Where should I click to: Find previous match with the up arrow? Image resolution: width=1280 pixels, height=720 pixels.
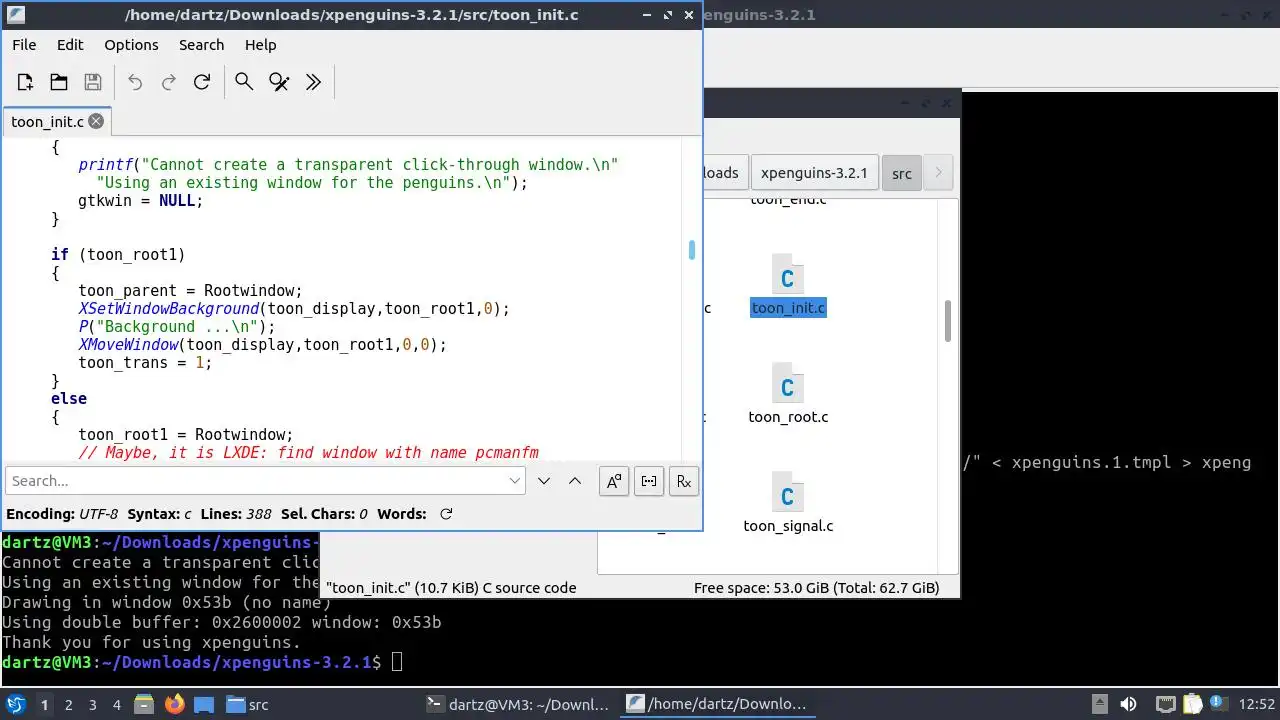[x=575, y=481]
